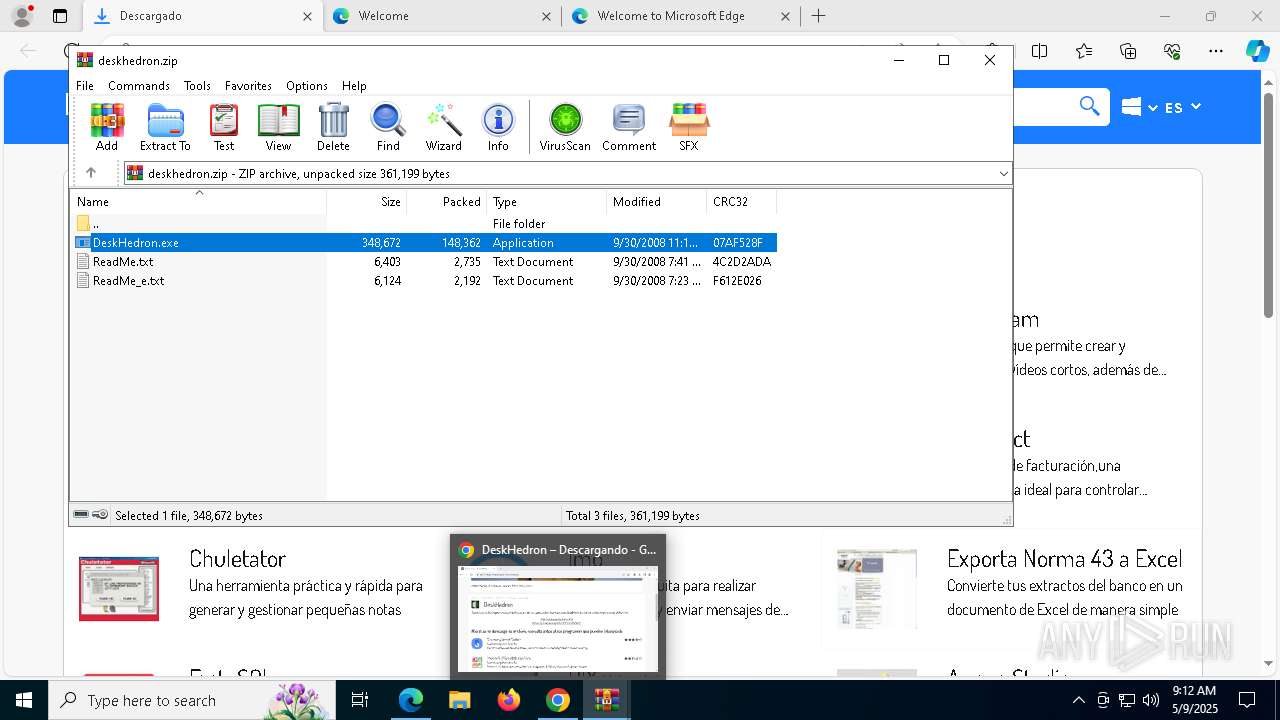The image size is (1280, 720).
Task: Open File Explorer from the taskbar
Action: (460, 700)
